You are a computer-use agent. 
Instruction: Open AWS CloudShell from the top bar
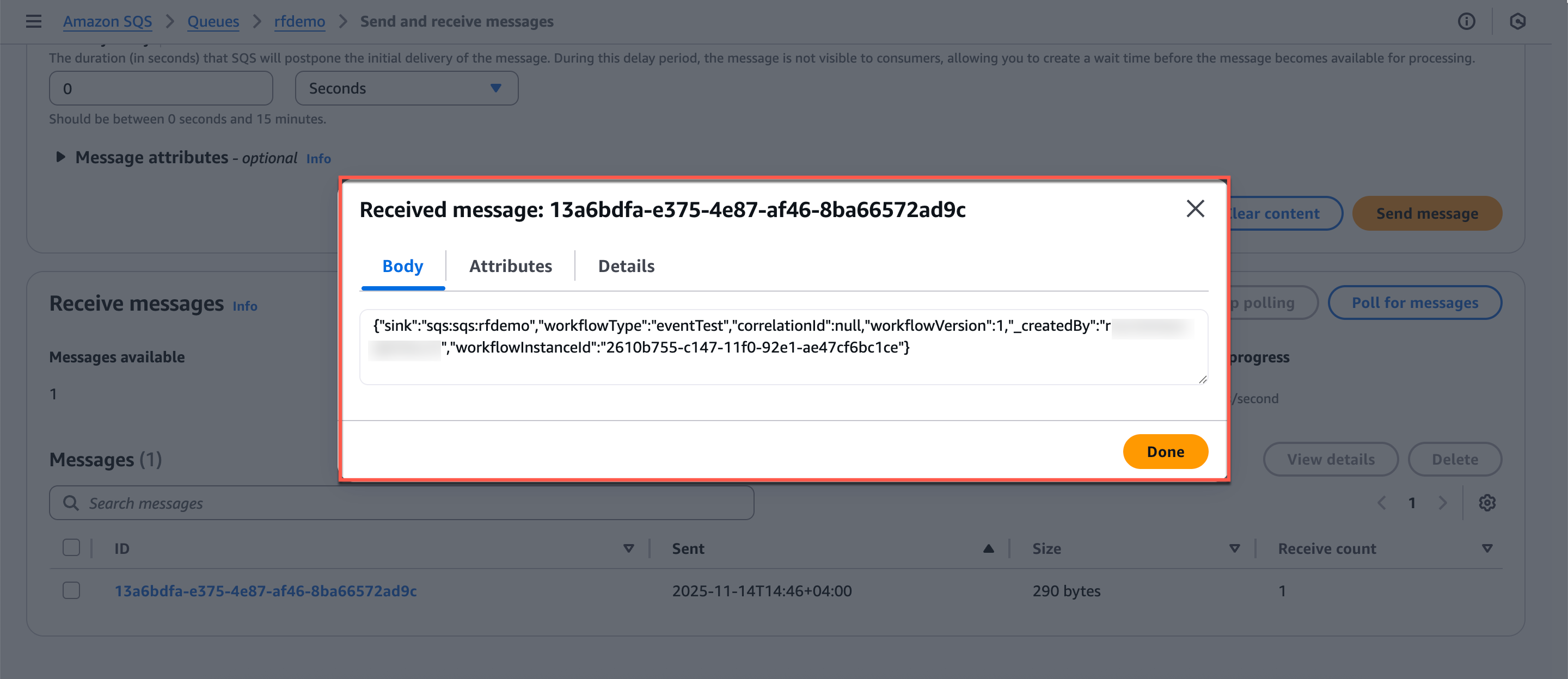pos(1518,21)
